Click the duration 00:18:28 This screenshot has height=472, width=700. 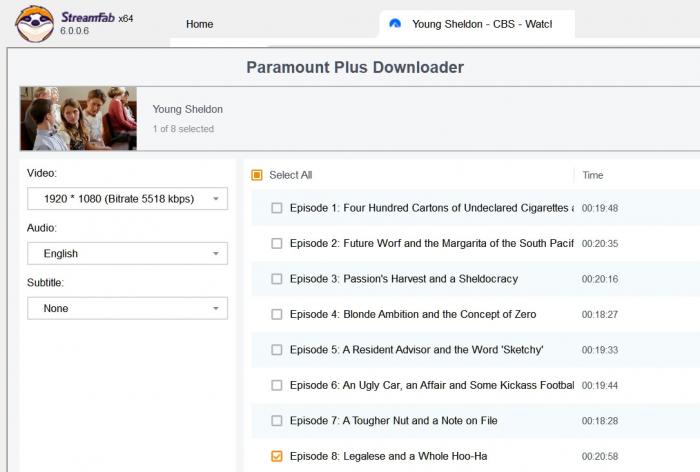click(600, 421)
